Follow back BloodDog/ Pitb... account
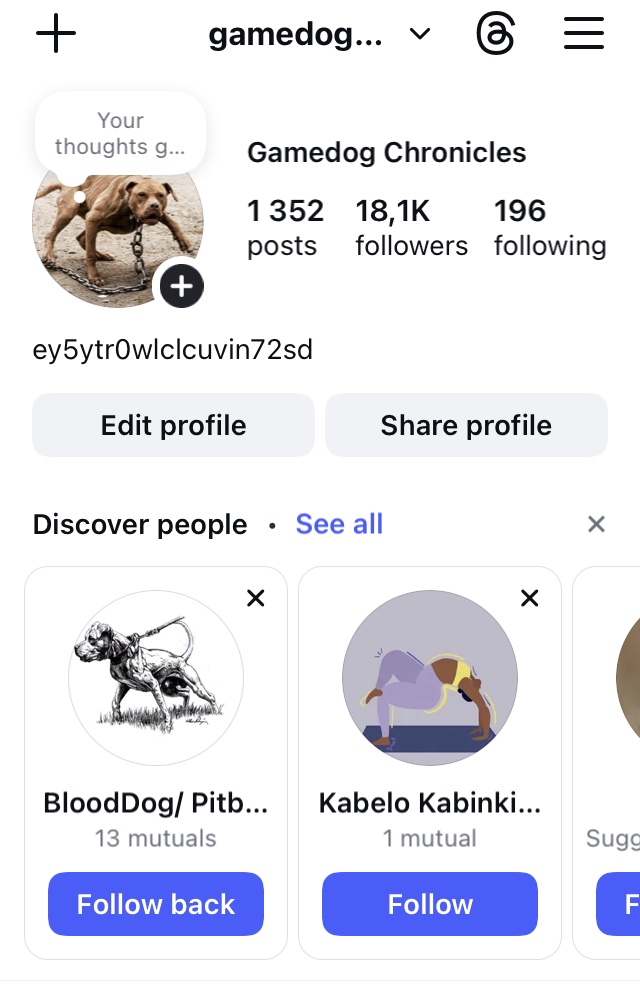Viewport: 640px width, 1004px height. (156, 904)
